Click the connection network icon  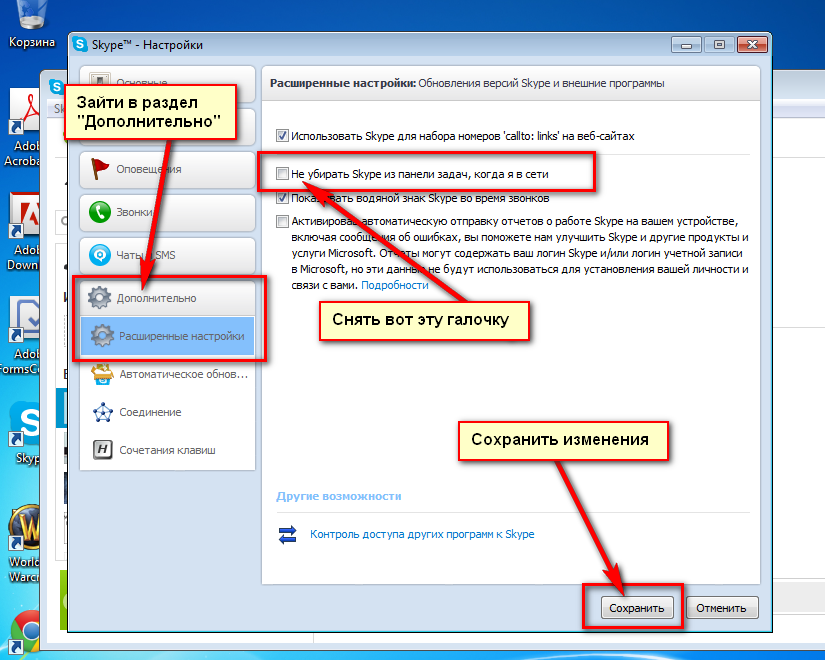click(103, 412)
